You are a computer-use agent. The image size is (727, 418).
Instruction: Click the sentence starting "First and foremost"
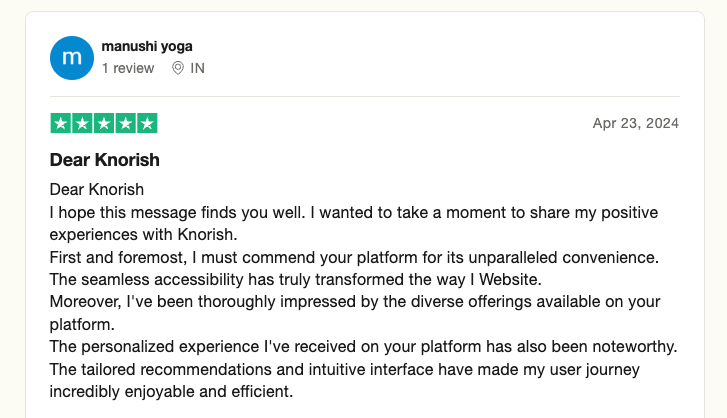pyautogui.click(x=354, y=258)
